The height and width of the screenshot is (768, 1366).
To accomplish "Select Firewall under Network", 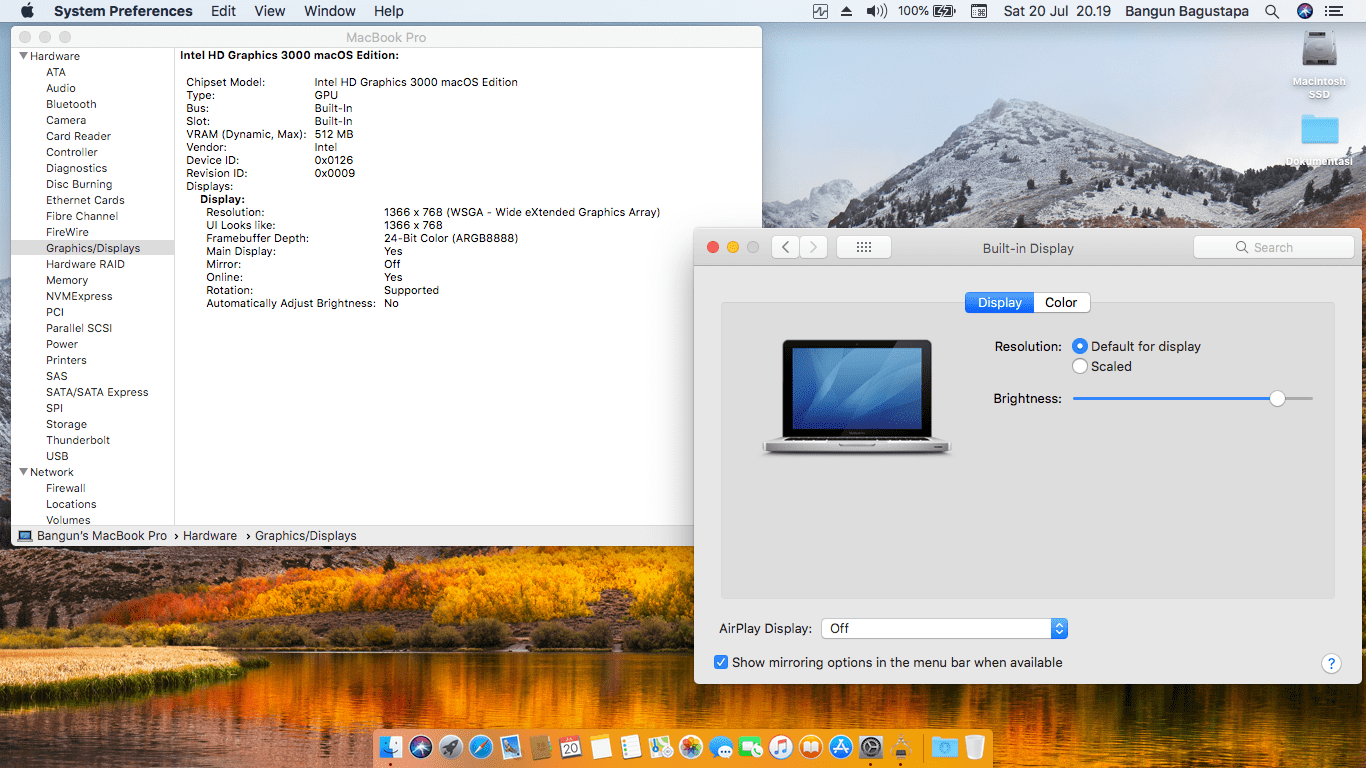I will [x=66, y=488].
